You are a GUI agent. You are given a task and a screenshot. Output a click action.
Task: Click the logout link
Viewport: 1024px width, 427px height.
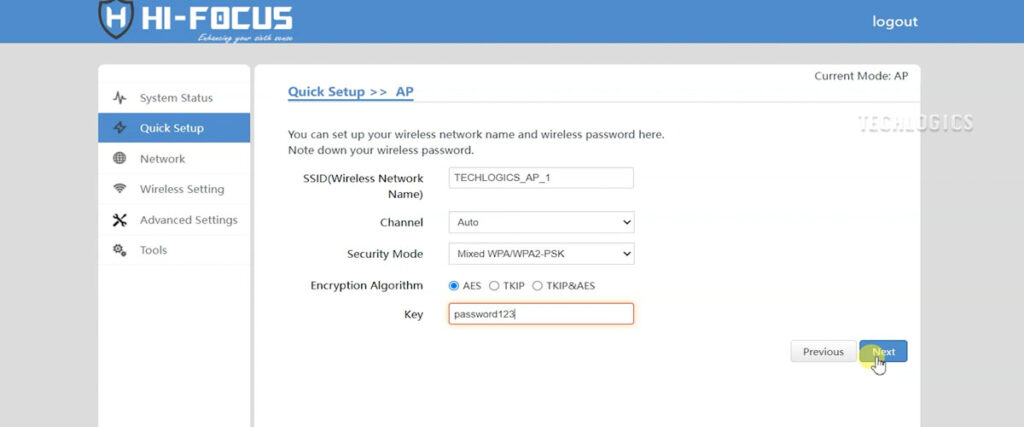coord(894,21)
